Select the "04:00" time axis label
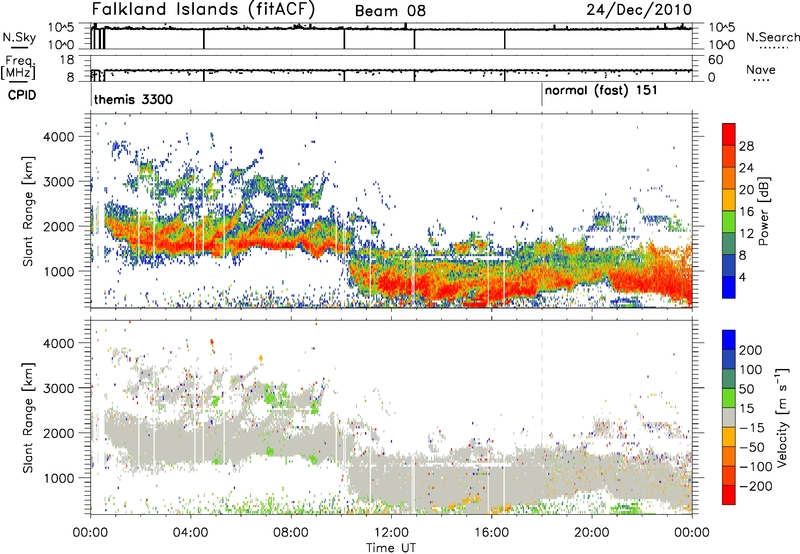 191,533
